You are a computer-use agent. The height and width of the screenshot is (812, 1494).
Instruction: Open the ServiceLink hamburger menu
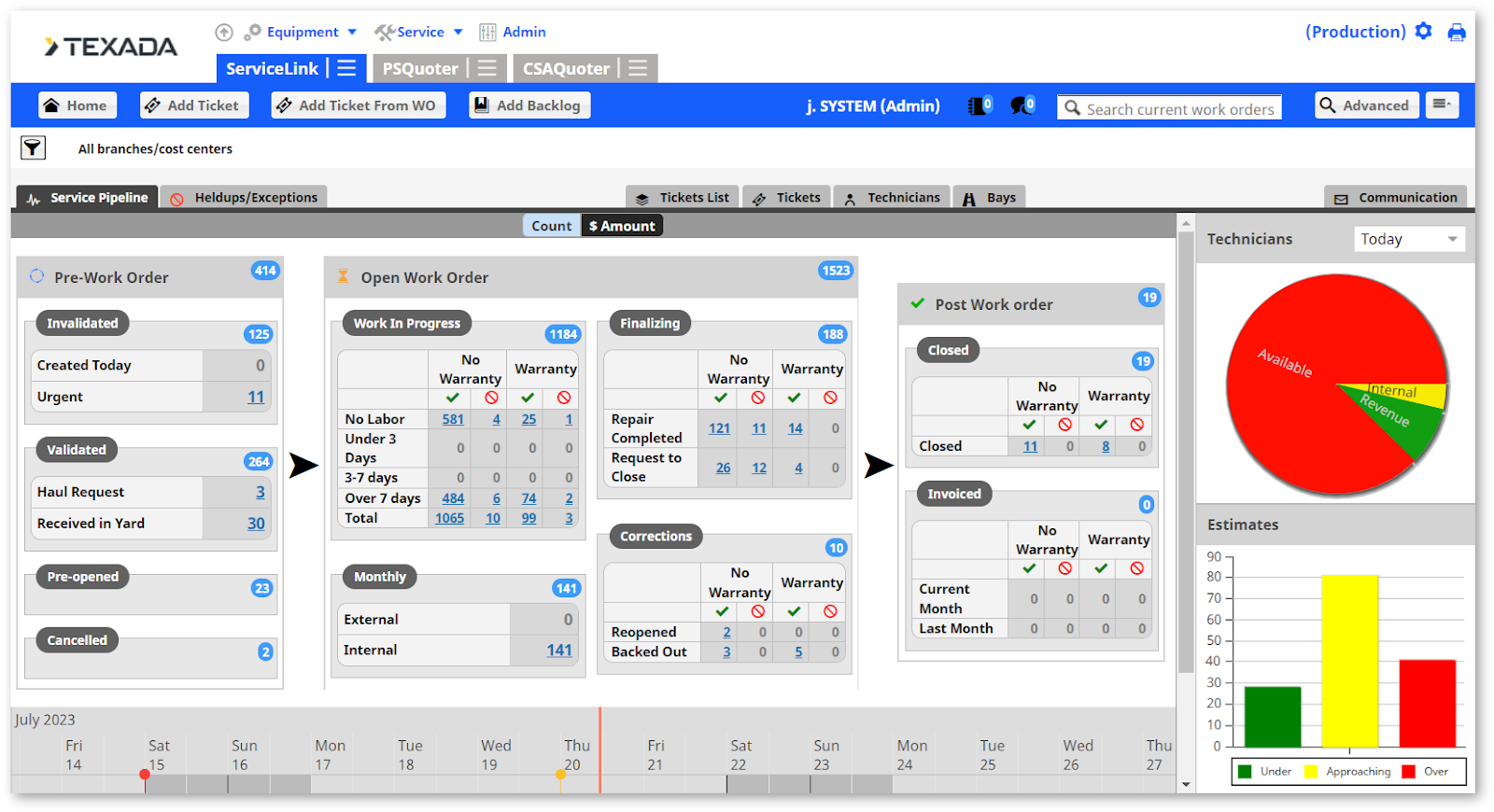click(x=346, y=68)
